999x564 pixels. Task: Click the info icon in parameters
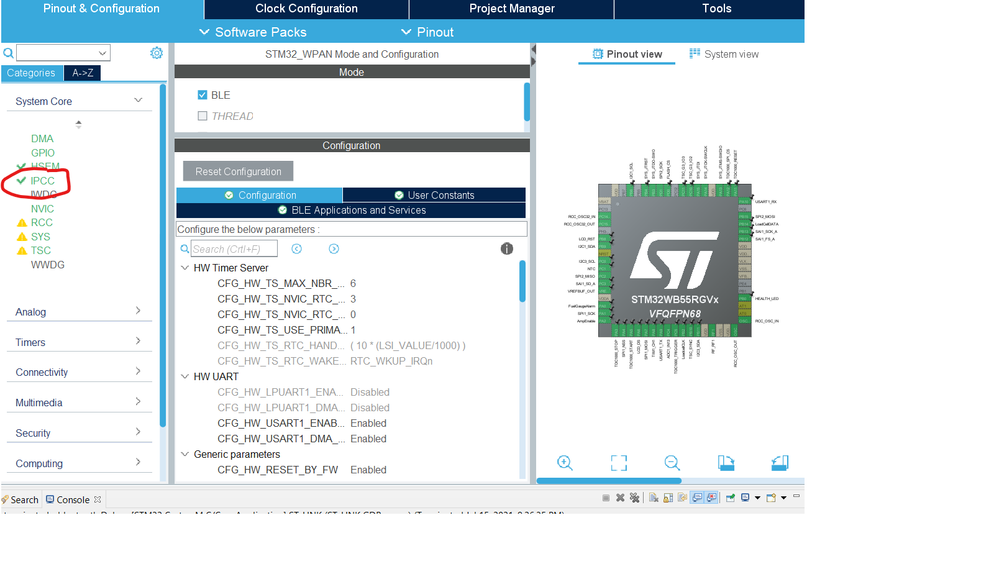(x=507, y=249)
